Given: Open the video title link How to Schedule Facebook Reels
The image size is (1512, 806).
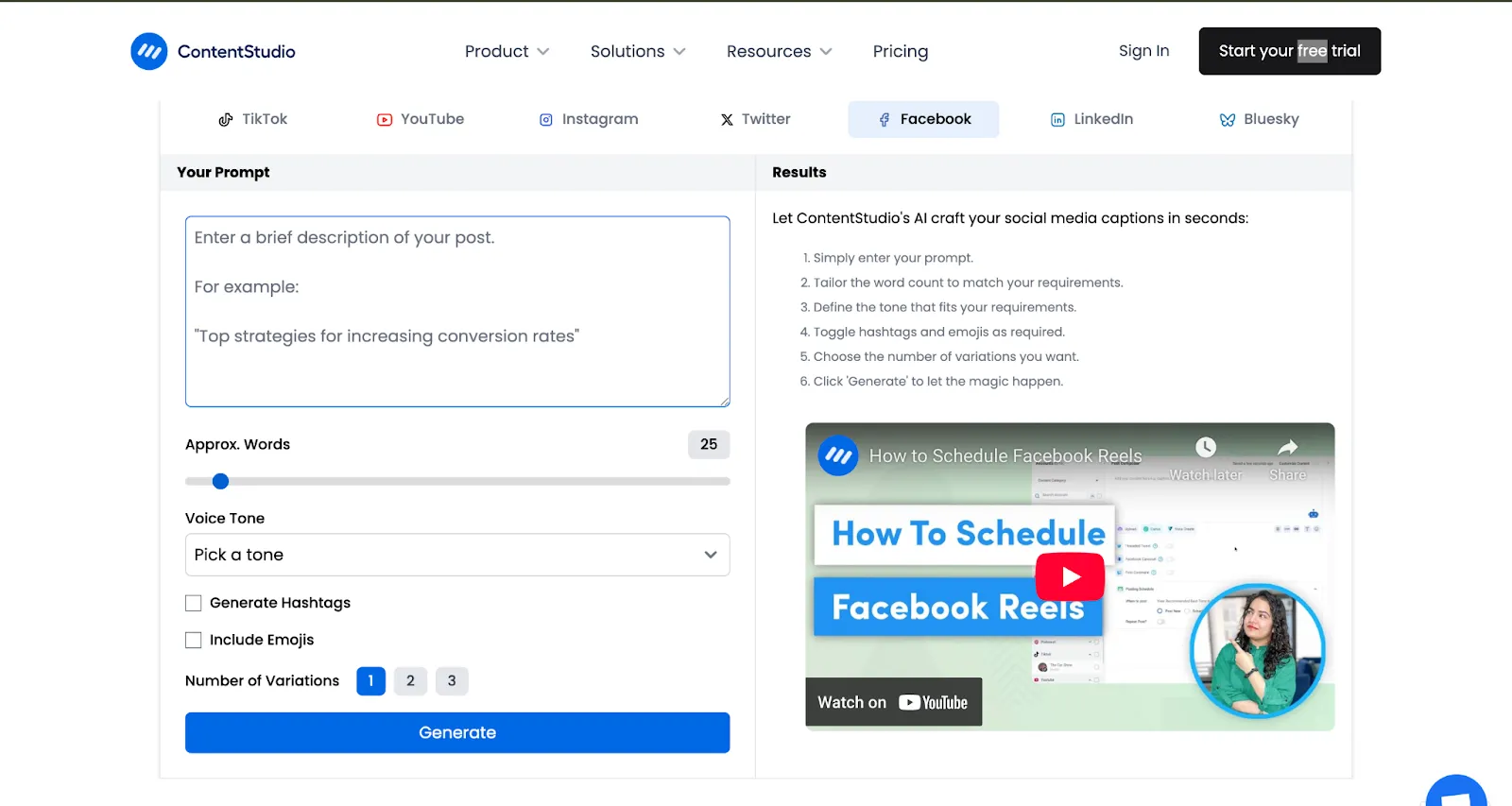Looking at the screenshot, I should [x=1005, y=455].
